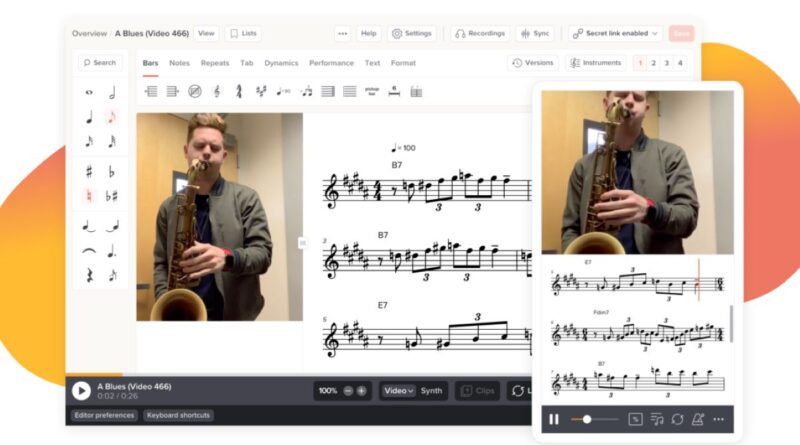Switch to the Dynamics tab
Screen dimensions: 800x445
tap(281, 63)
